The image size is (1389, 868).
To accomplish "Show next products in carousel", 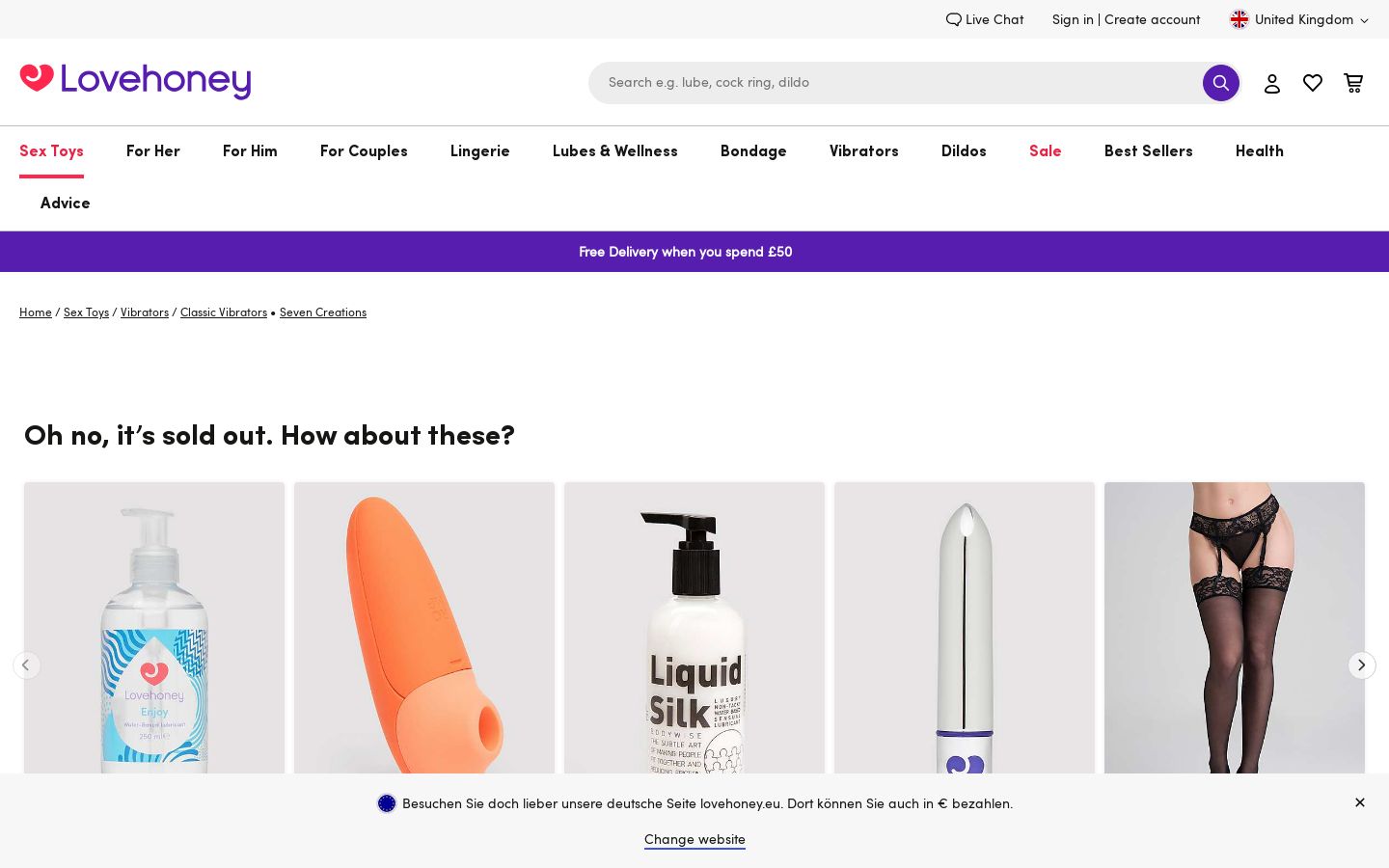I will coord(1362,665).
